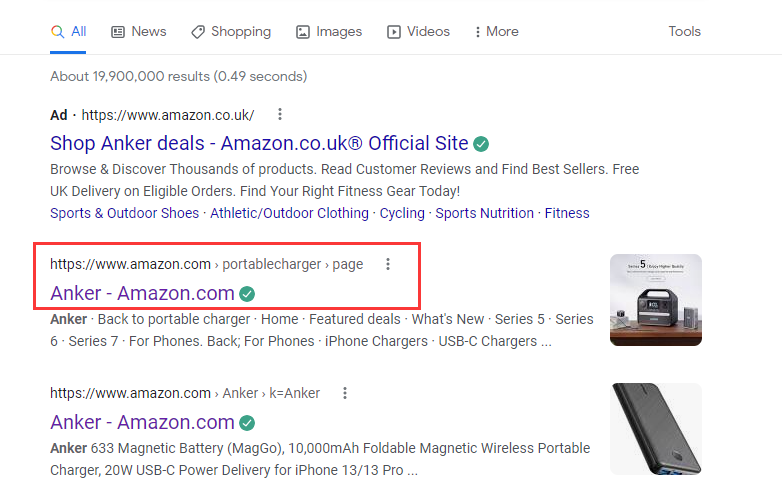Screen dimensions: 782x488
Task: Switch to the Shopping search tab
Action: click(230, 32)
